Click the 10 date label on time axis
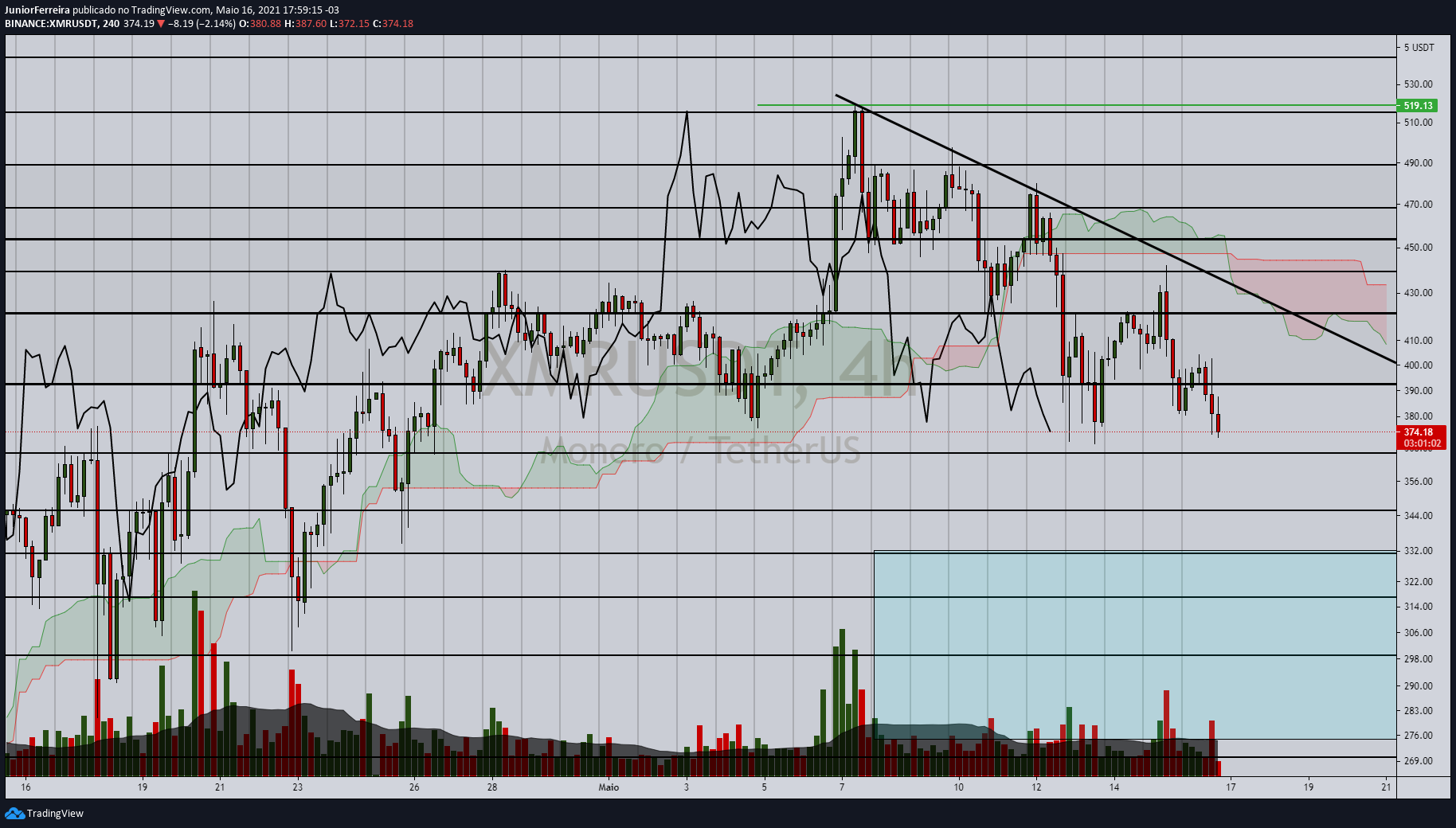This screenshot has height=828, width=1456. (958, 787)
